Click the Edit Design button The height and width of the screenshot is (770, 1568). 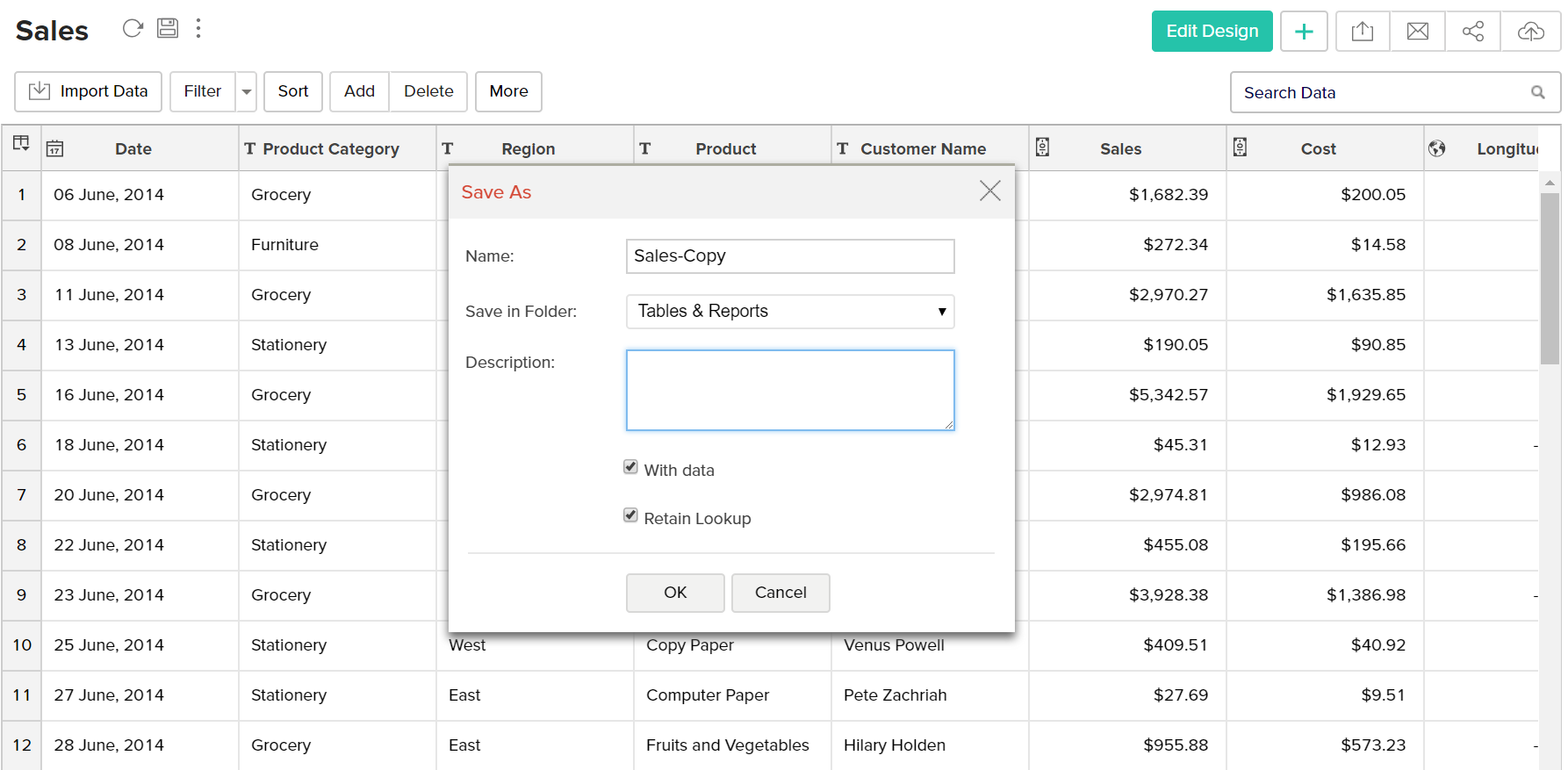pos(1212,32)
